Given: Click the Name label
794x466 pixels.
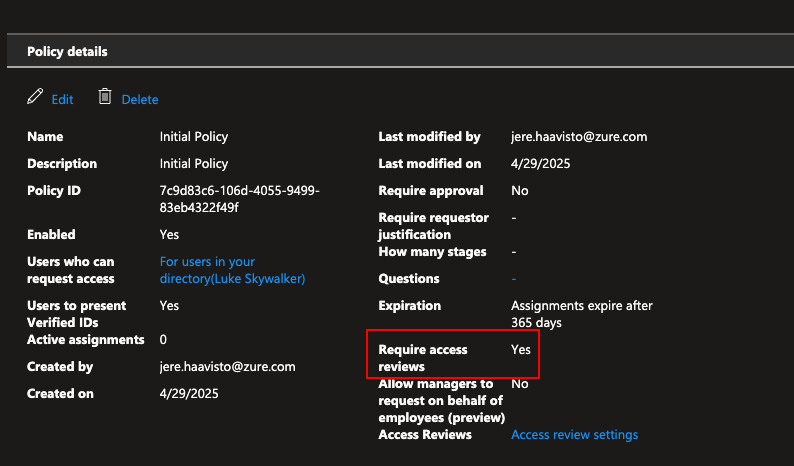Looking at the screenshot, I should [45, 137].
